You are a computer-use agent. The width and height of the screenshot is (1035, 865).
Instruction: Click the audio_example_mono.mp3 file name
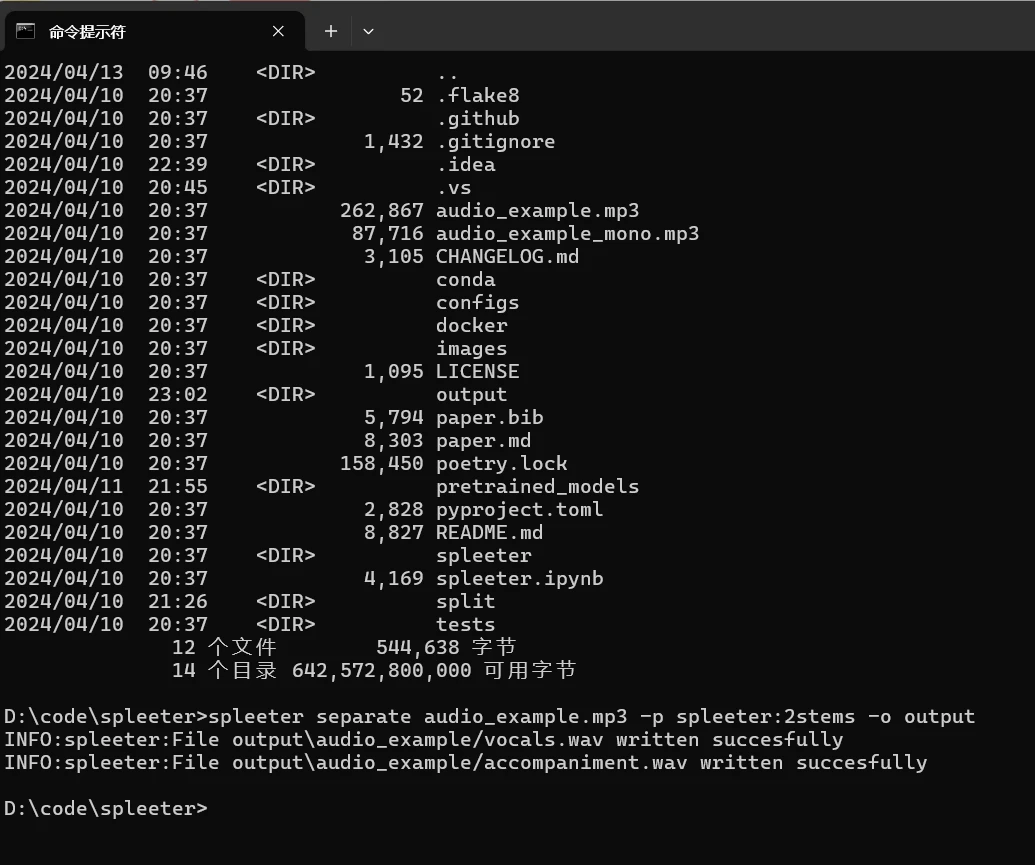(x=567, y=234)
